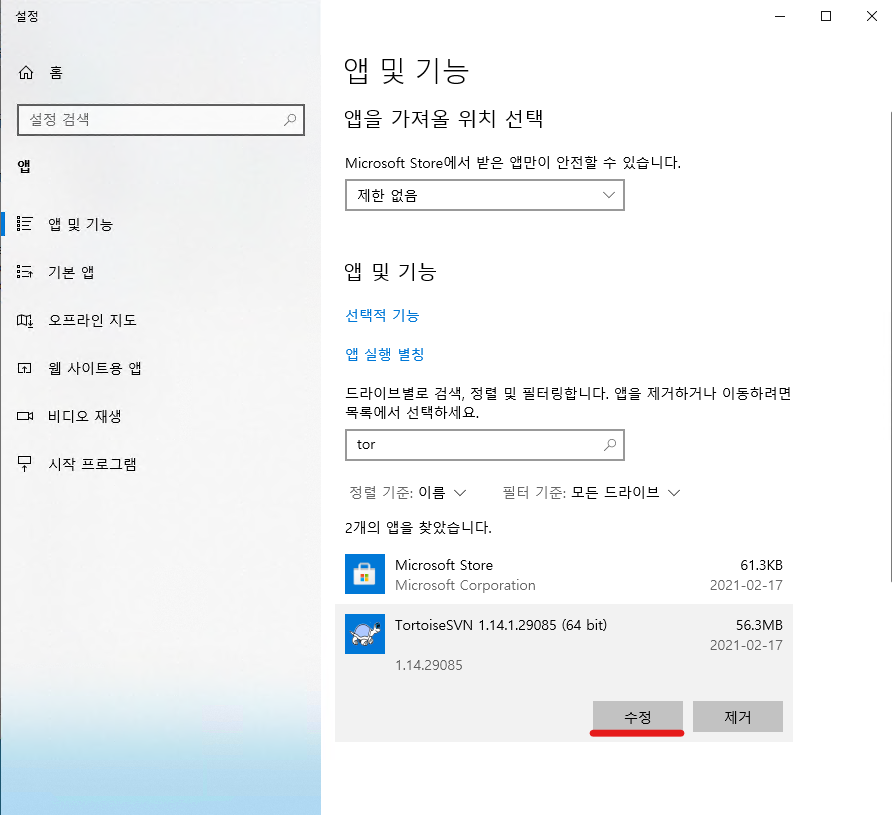Click the 시작 프로그램 icon

point(24,464)
